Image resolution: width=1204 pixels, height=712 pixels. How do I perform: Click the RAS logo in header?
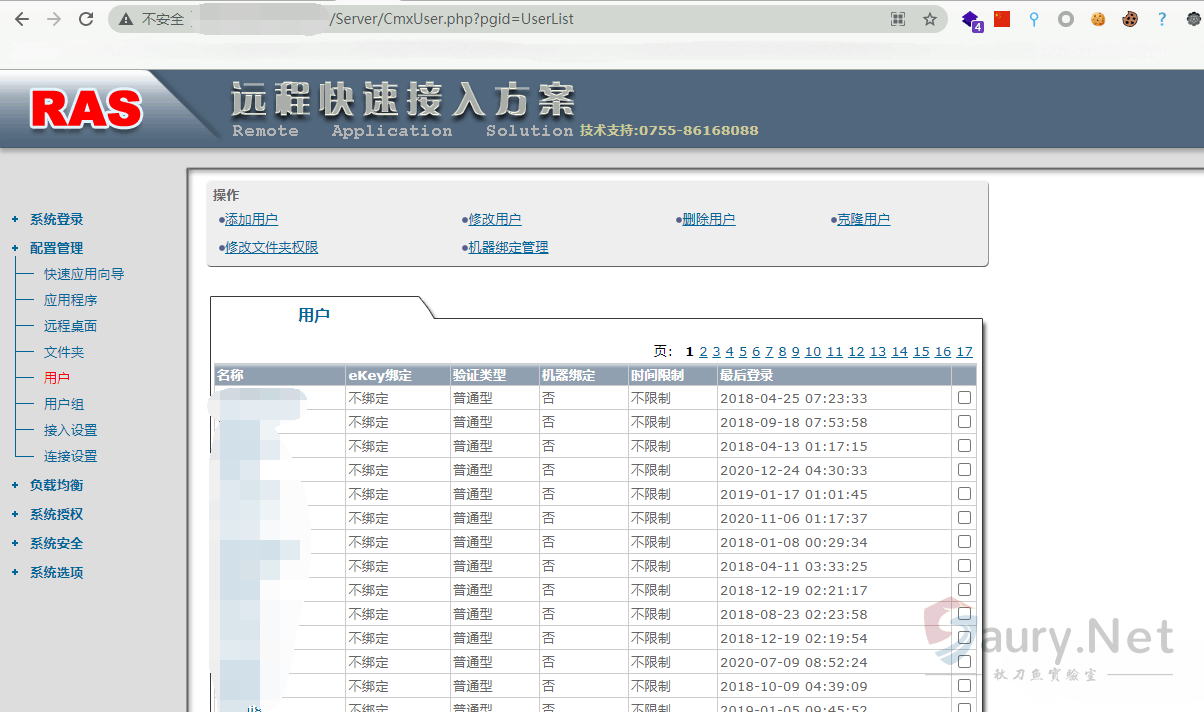pos(86,108)
